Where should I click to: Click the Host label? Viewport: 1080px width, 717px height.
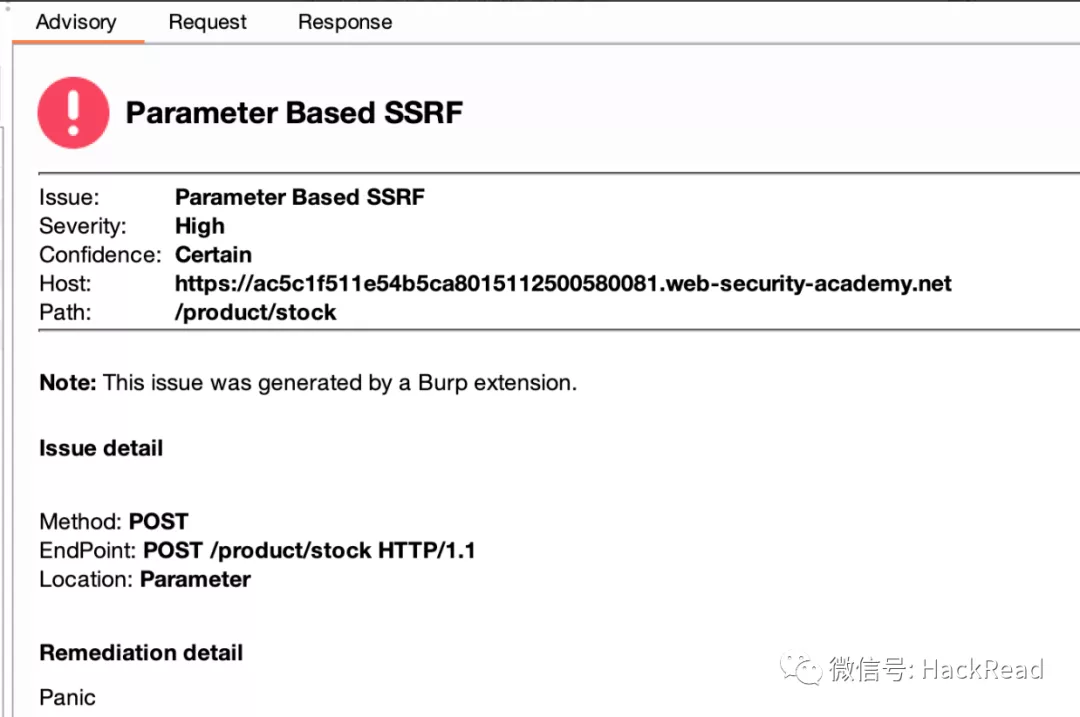click(x=65, y=284)
